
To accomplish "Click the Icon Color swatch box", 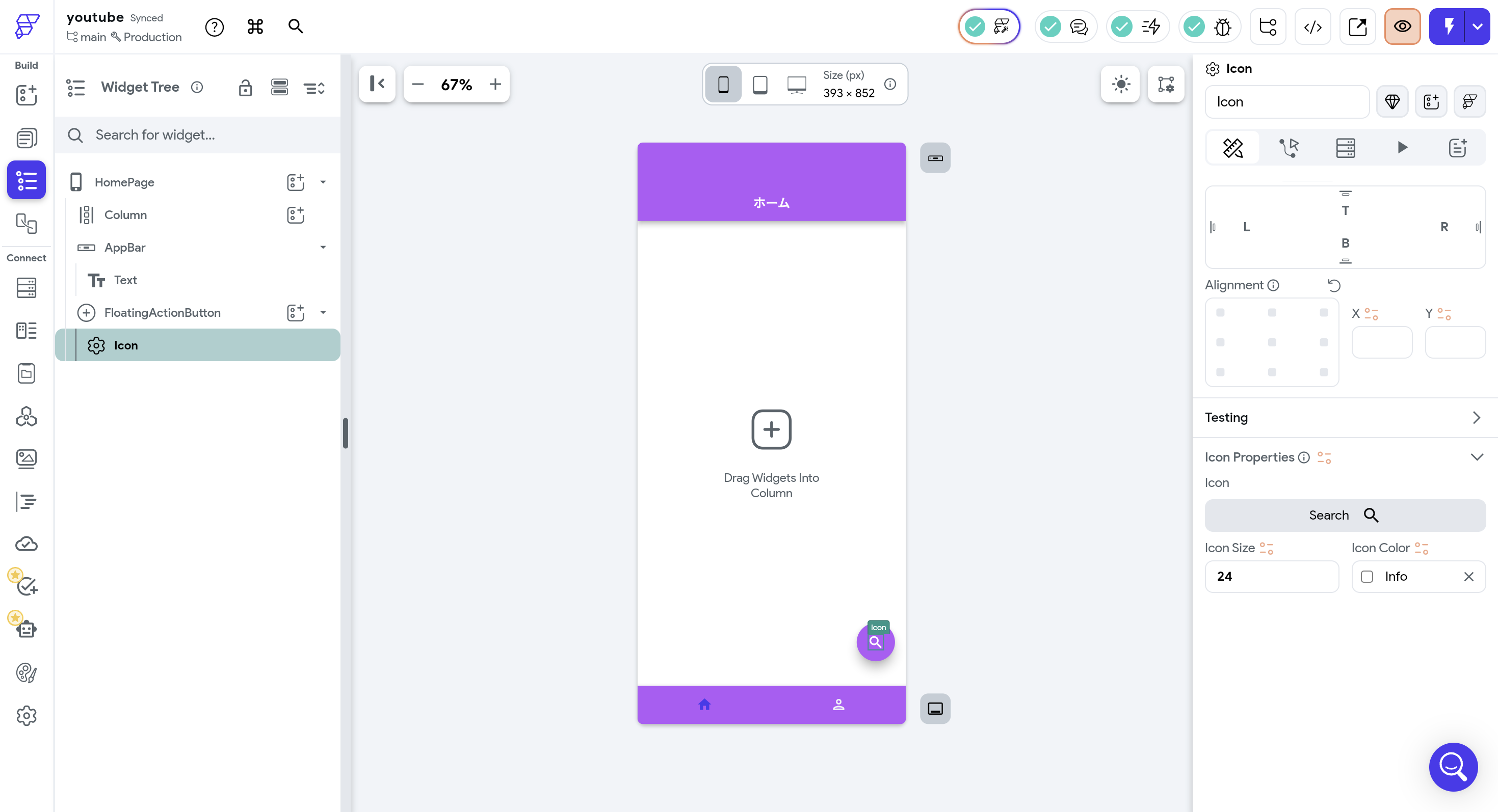I will tap(1367, 577).
